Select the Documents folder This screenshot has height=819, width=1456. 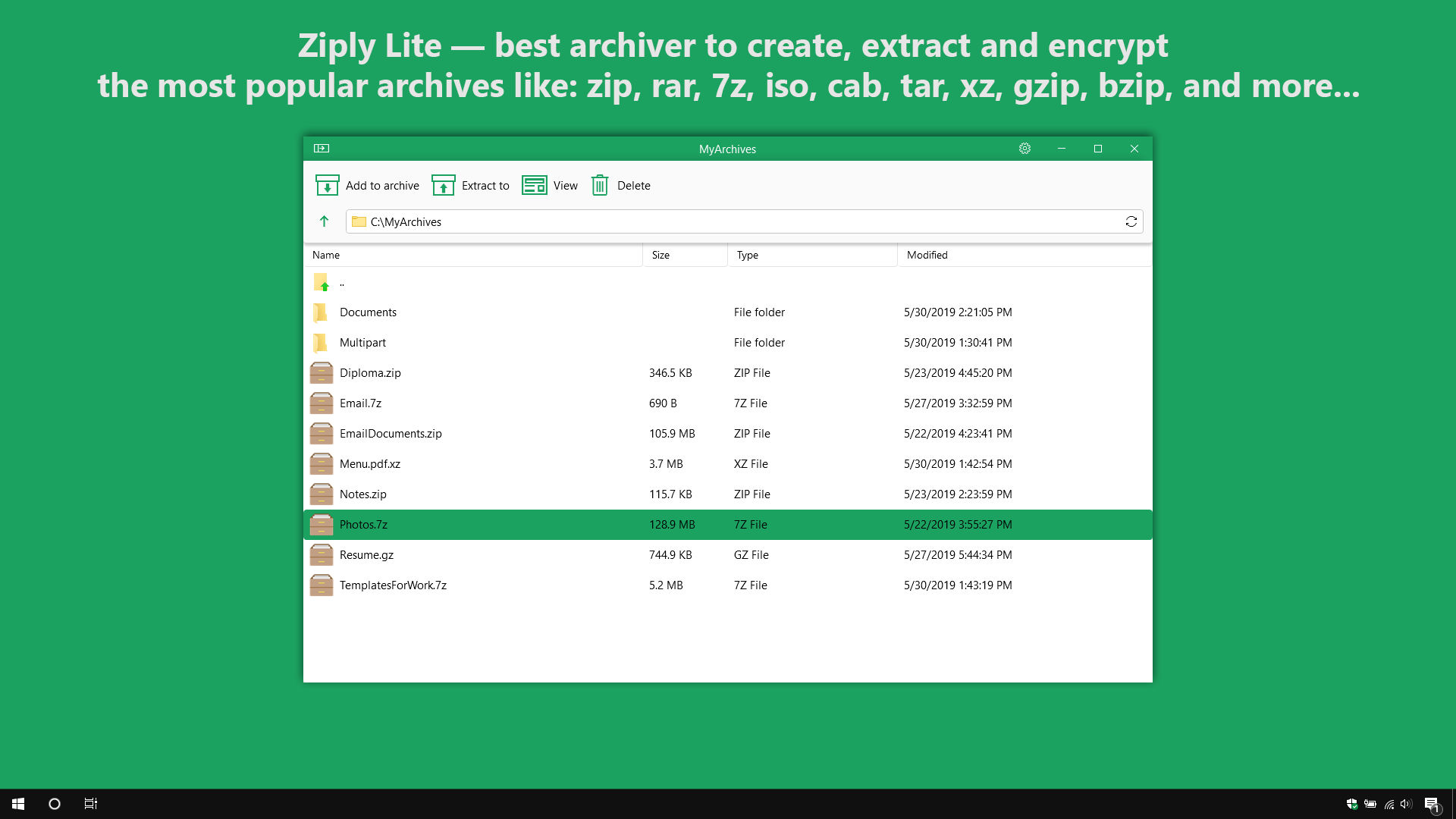tap(368, 312)
